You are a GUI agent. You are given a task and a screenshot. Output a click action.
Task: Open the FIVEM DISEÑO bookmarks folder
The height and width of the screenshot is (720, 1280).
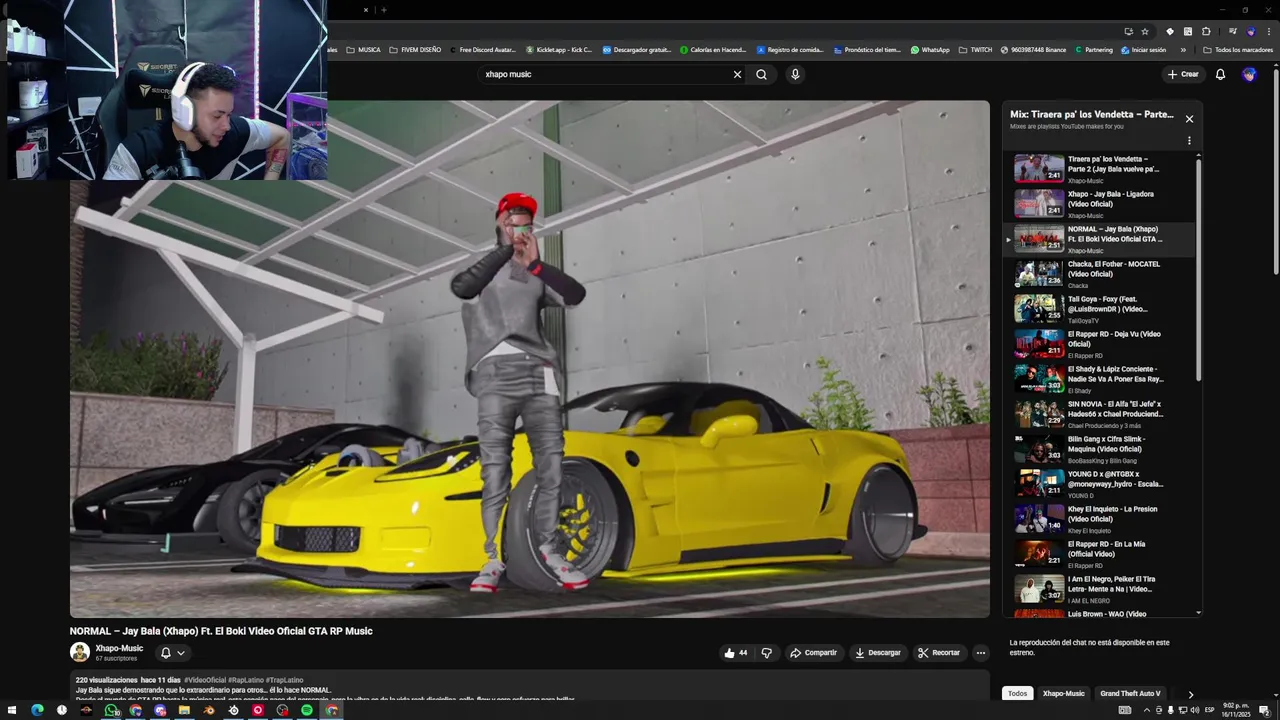coord(415,50)
